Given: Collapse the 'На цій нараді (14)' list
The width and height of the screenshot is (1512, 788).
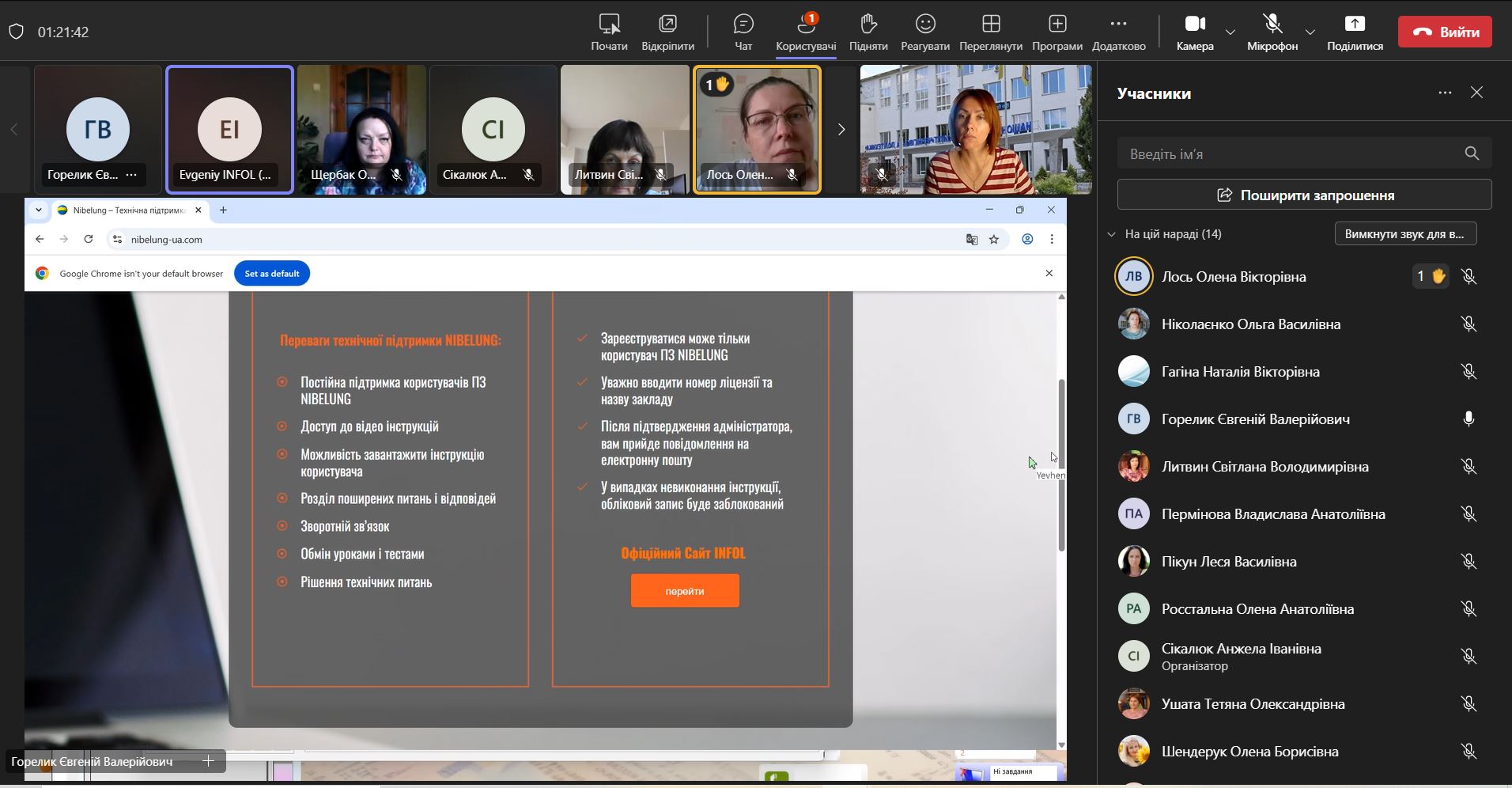Looking at the screenshot, I should (x=1112, y=234).
